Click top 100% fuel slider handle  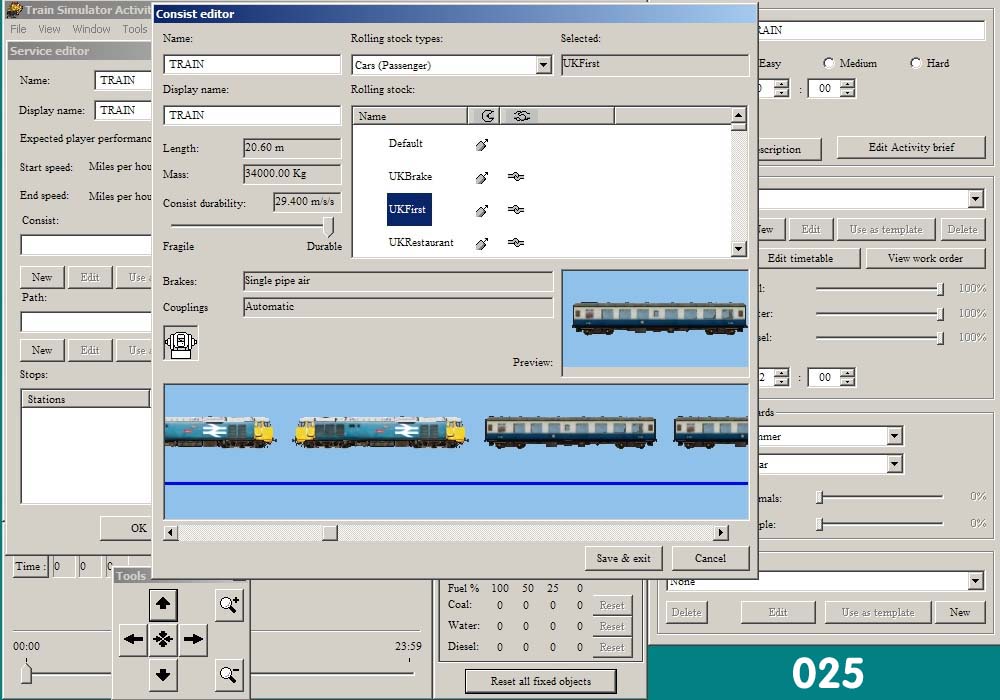click(940, 289)
